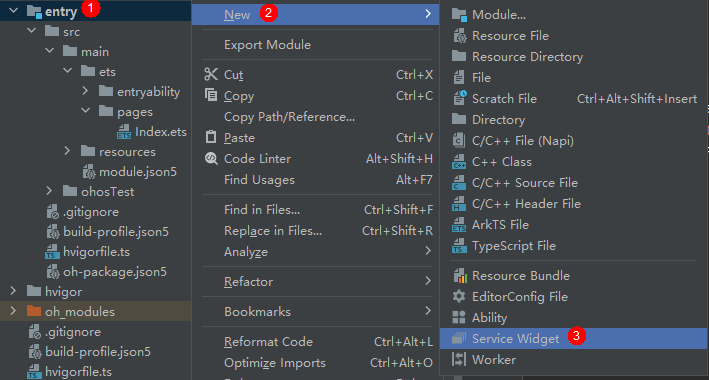Select module.json5 in the tree
Screen dimensions: 709x380
click(138, 172)
